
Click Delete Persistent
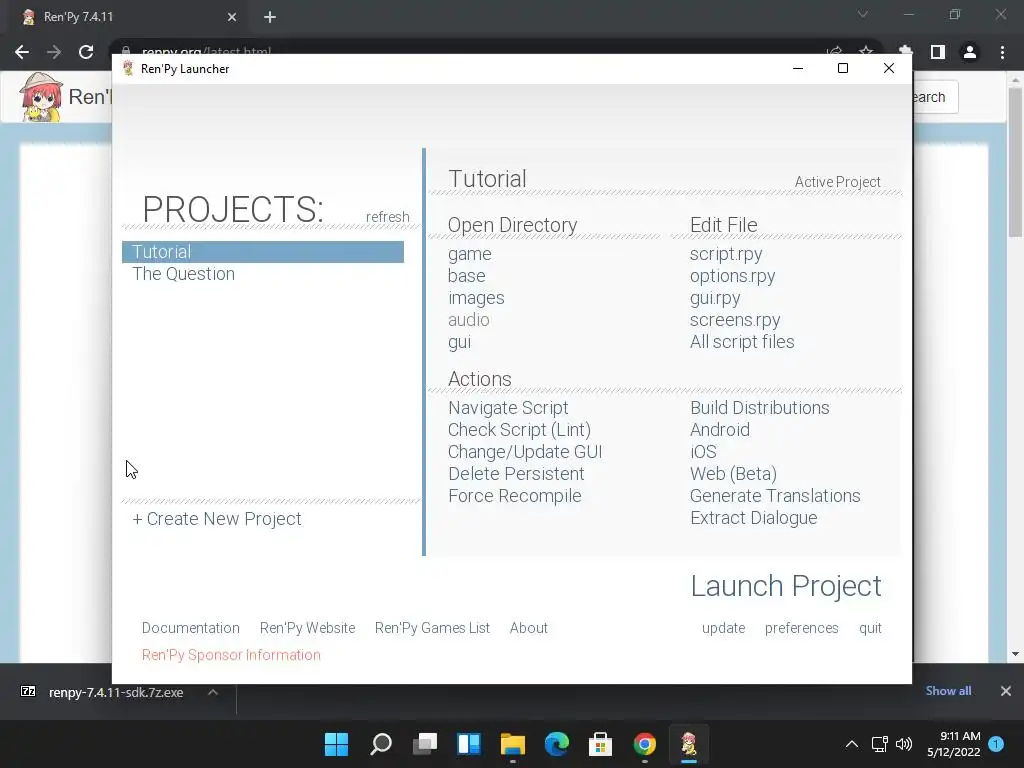click(x=516, y=474)
